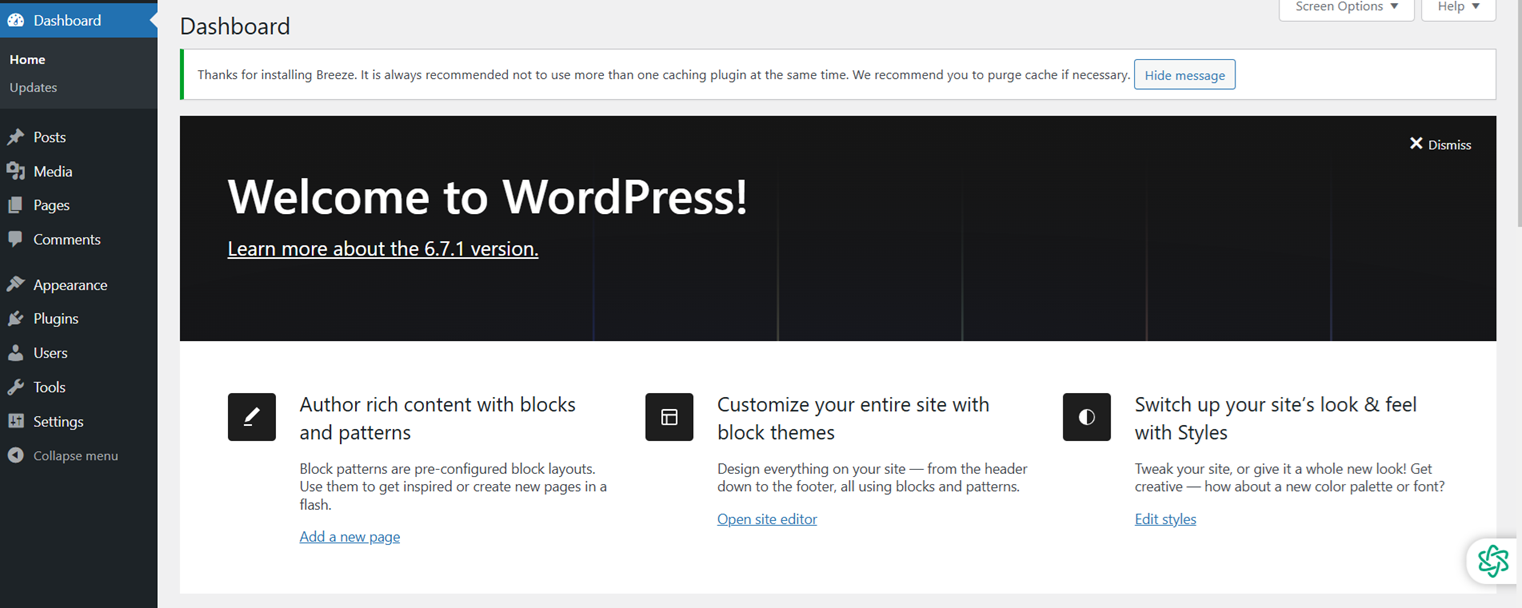
Task: Dismiss the welcome panel
Action: coord(1440,144)
